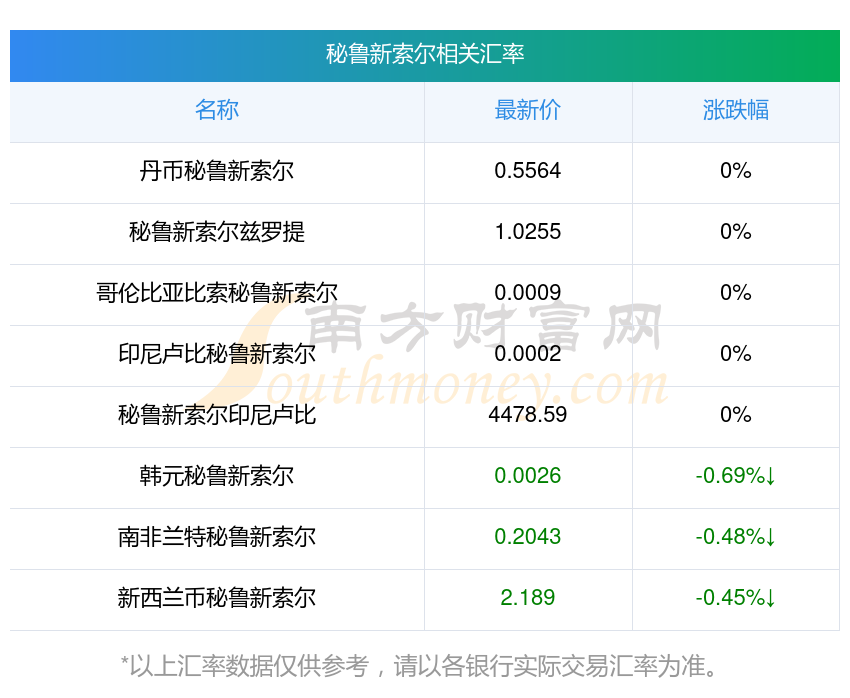Click the 秘鲁新索尔相关汇率 table title

[425, 54]
